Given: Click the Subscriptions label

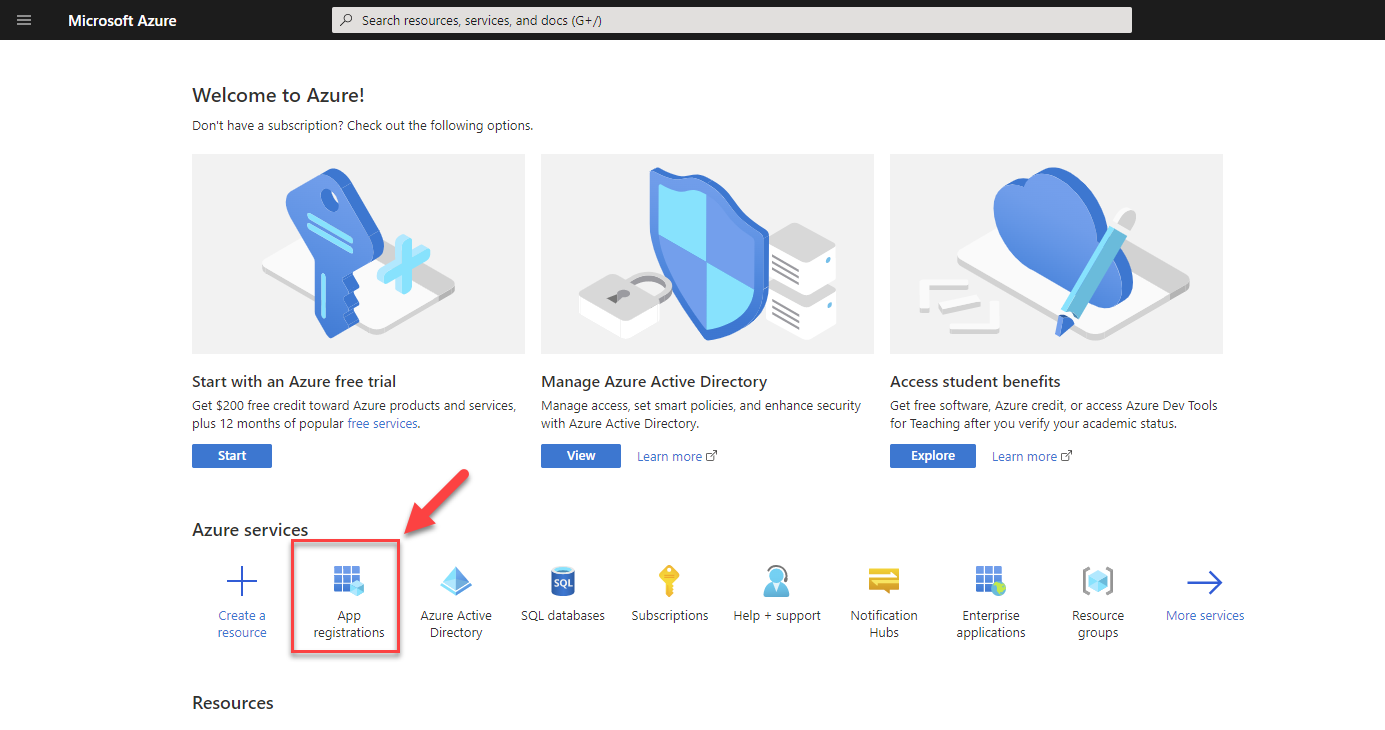Looking at the screenshot, I should tap(670, 616).
